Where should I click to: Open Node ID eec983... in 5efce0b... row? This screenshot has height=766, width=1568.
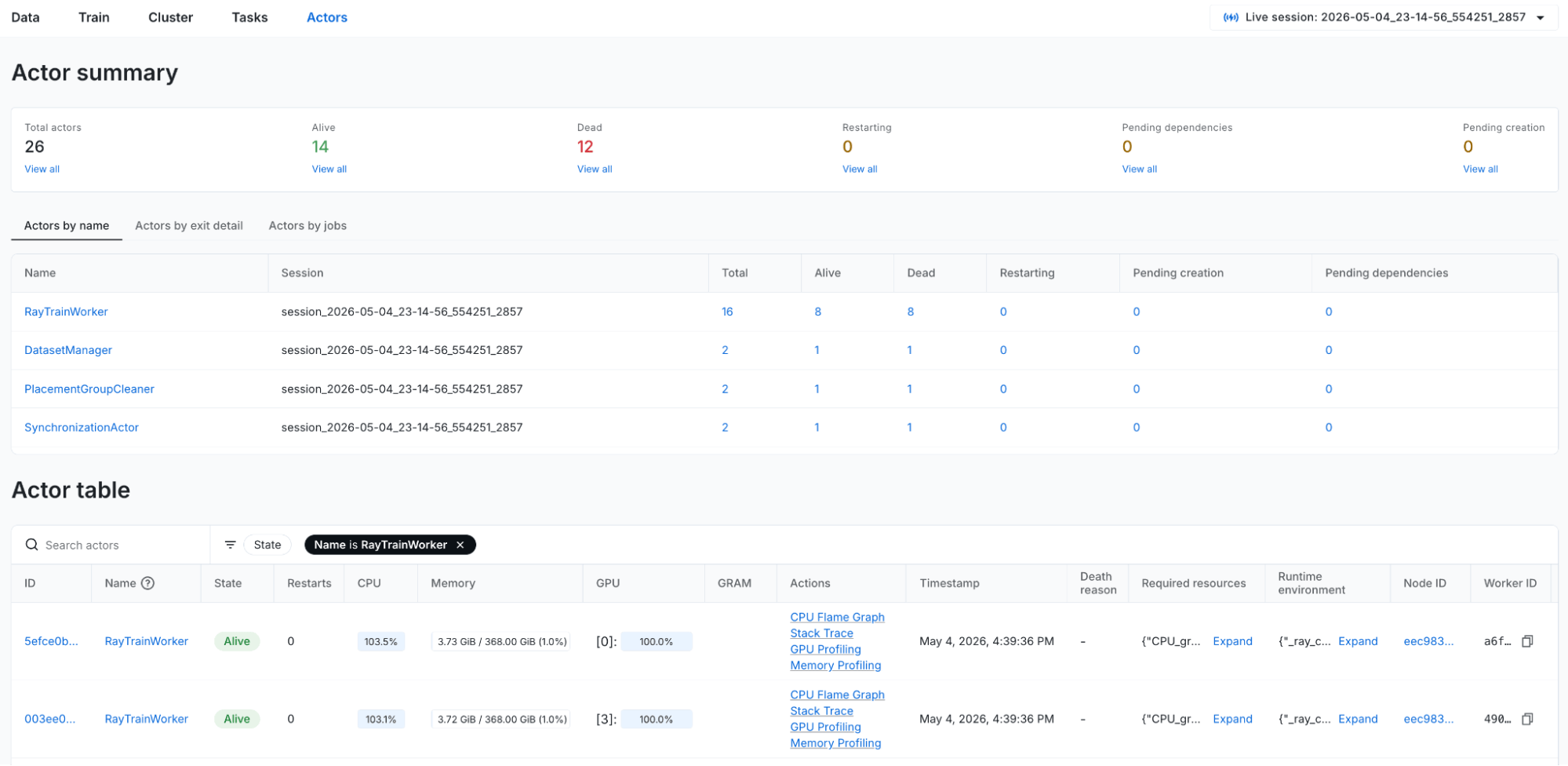(1428, 641)
